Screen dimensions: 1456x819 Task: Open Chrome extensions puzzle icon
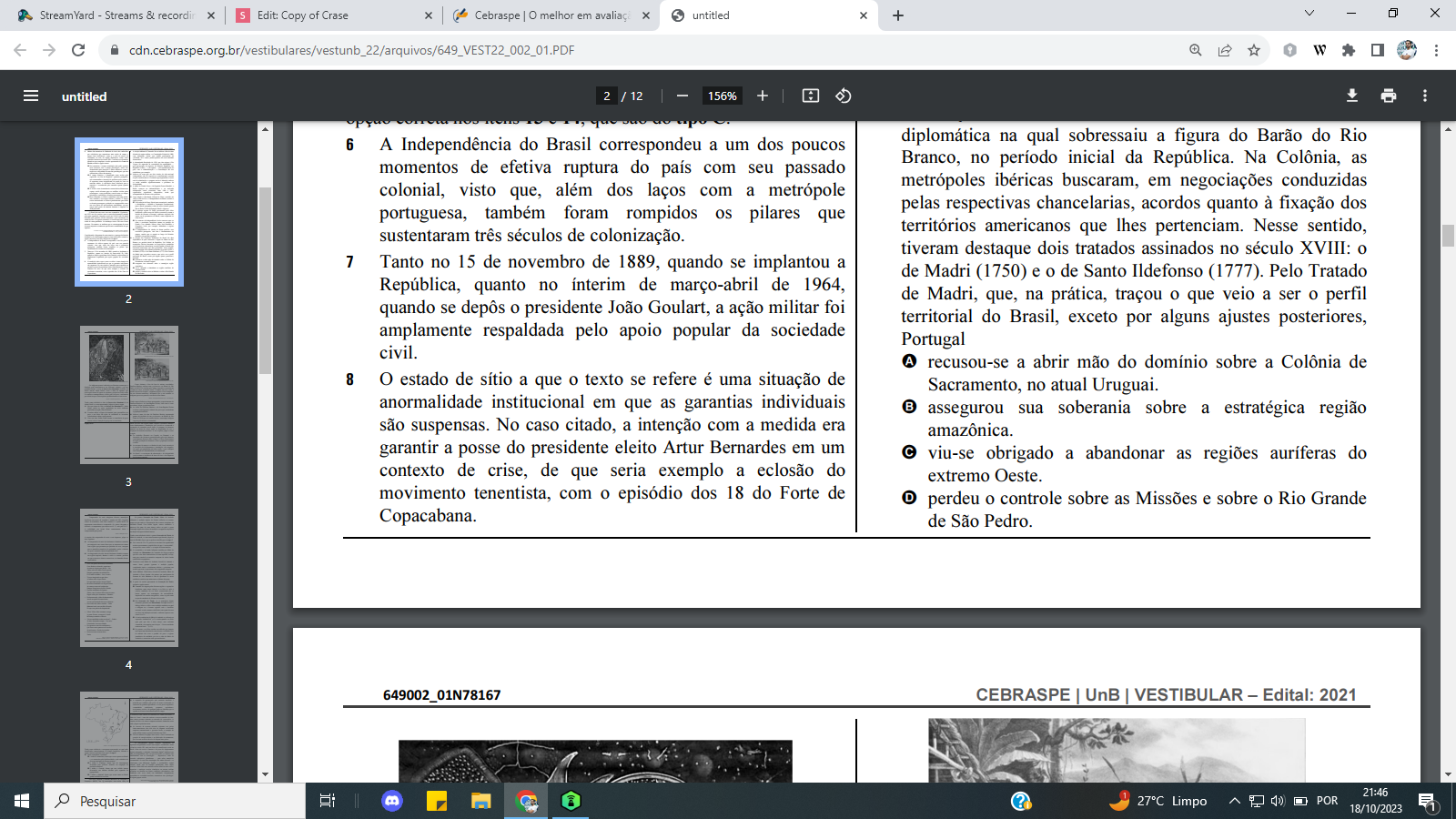(x=1349, y=50)
